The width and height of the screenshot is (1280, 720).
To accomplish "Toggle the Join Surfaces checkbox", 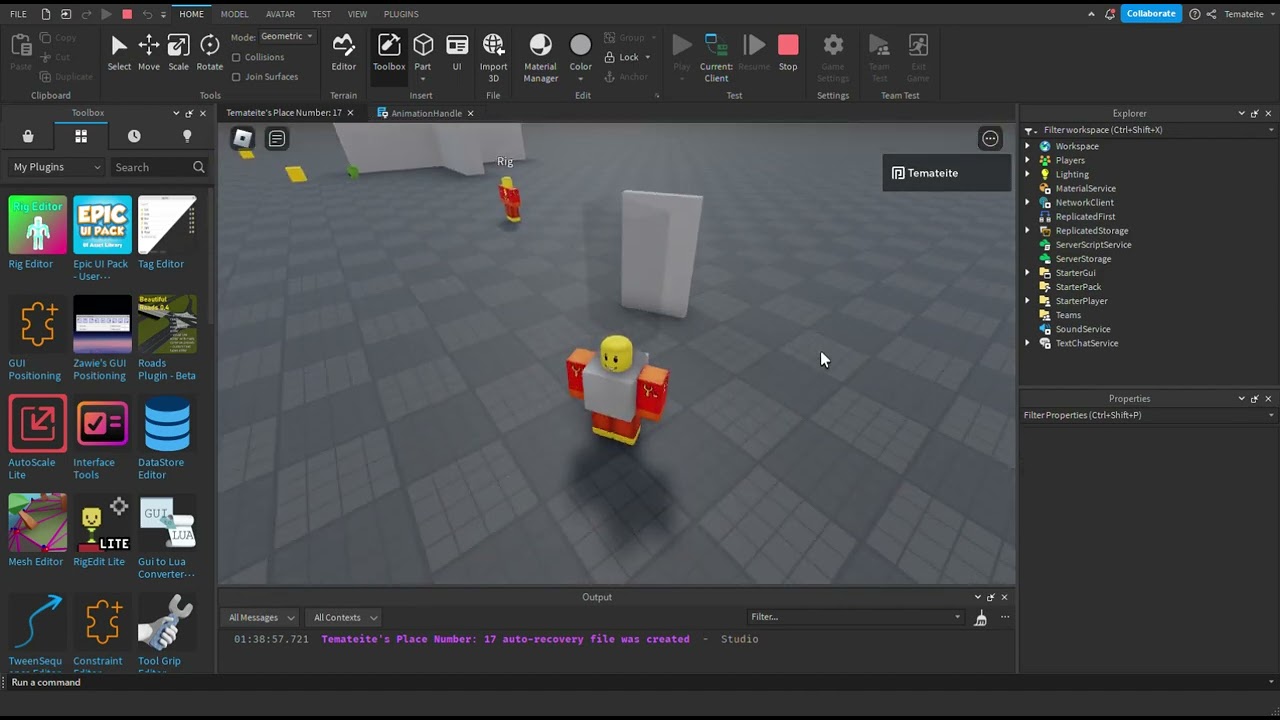I will click(236, 77).
